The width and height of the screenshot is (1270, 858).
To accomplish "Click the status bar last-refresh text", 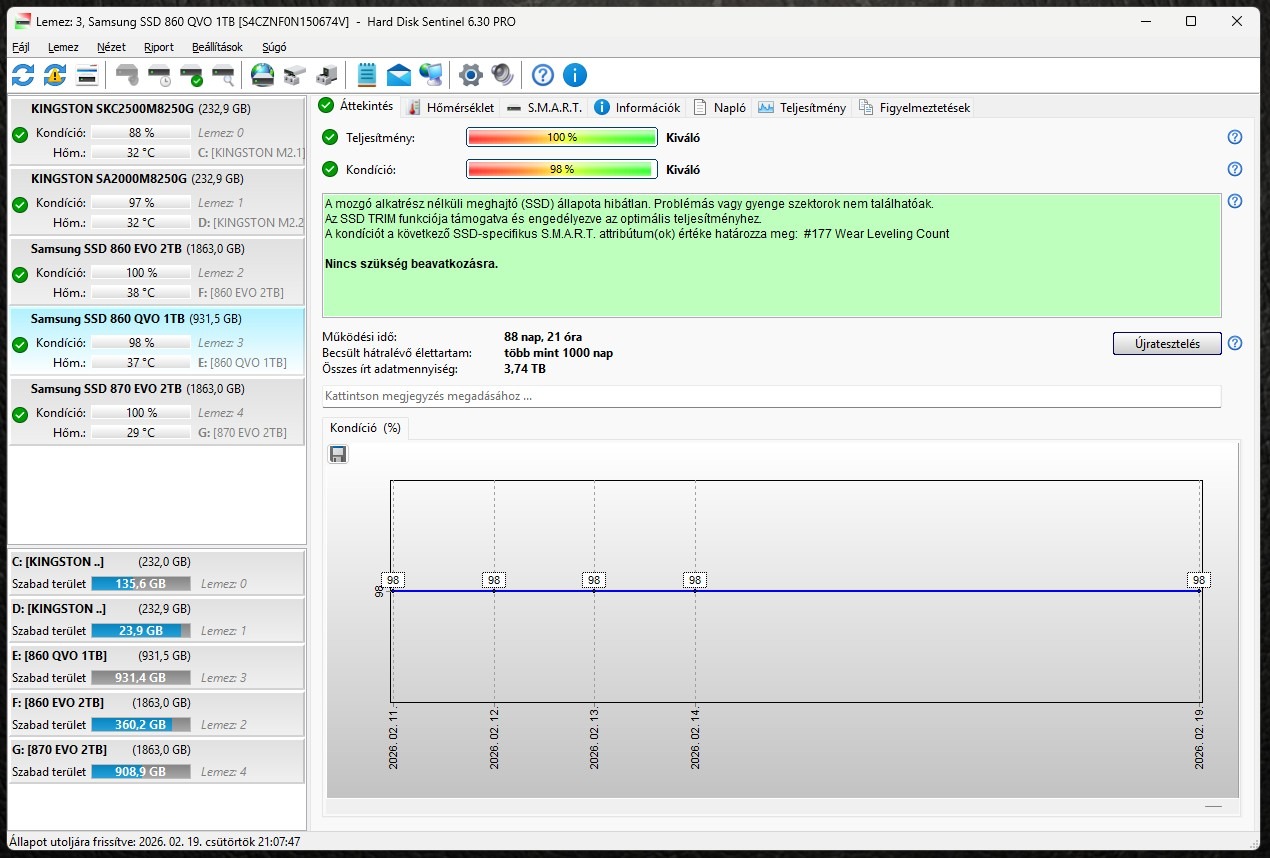I will point(155,842).
